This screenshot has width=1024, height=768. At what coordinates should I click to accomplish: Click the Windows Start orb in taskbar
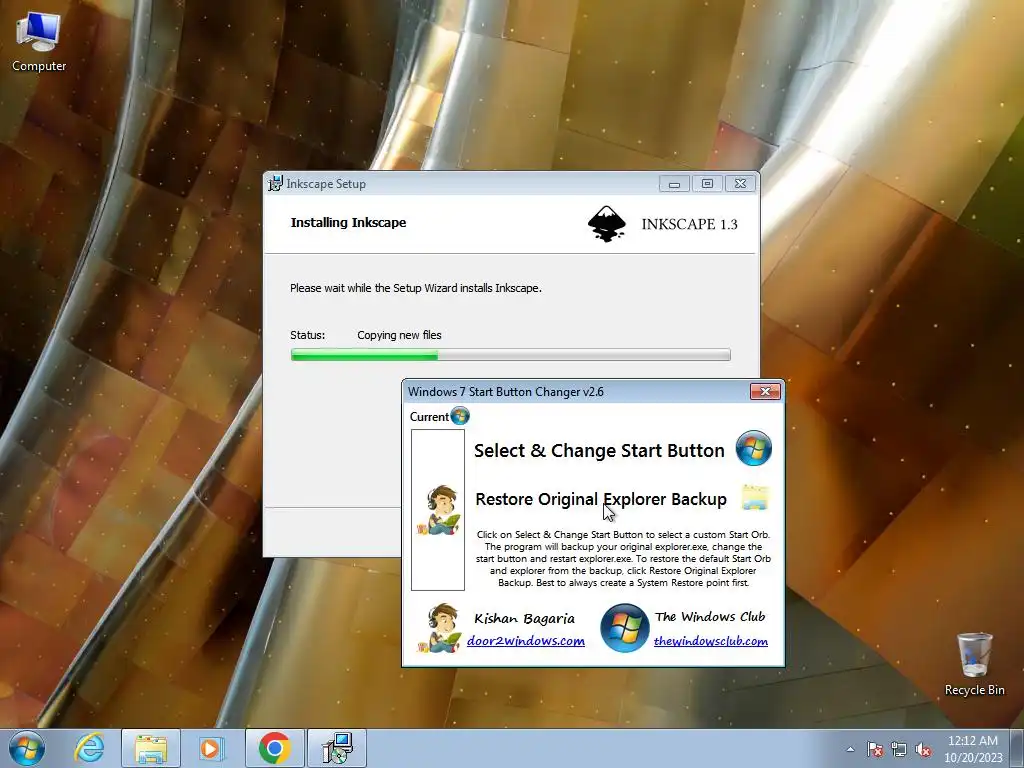(27, 748)
